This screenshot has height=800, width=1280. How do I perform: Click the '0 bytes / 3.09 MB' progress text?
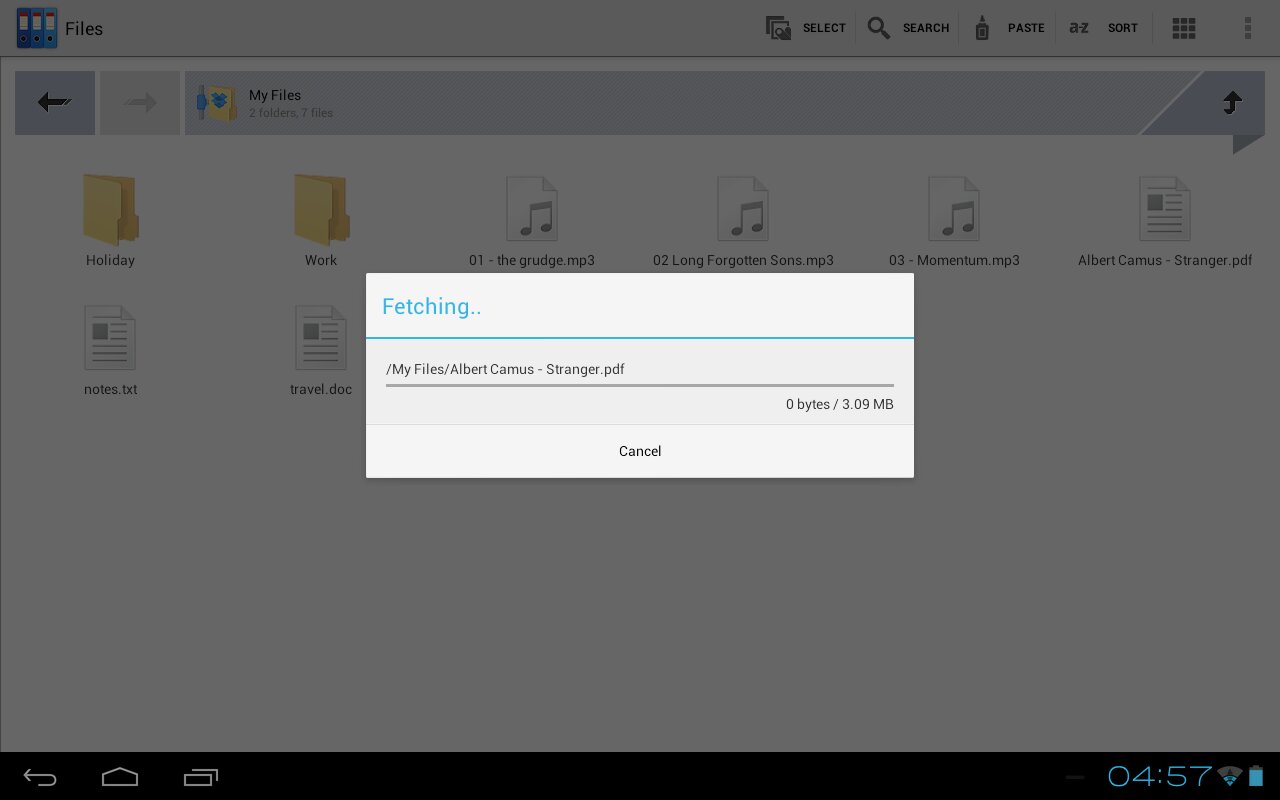coord(840,404)
